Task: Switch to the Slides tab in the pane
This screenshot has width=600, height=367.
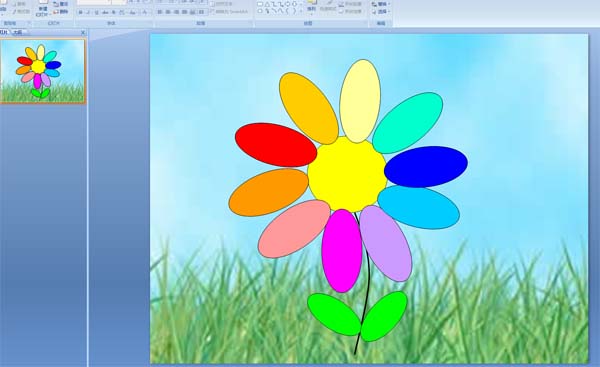Action: [4, 33]
